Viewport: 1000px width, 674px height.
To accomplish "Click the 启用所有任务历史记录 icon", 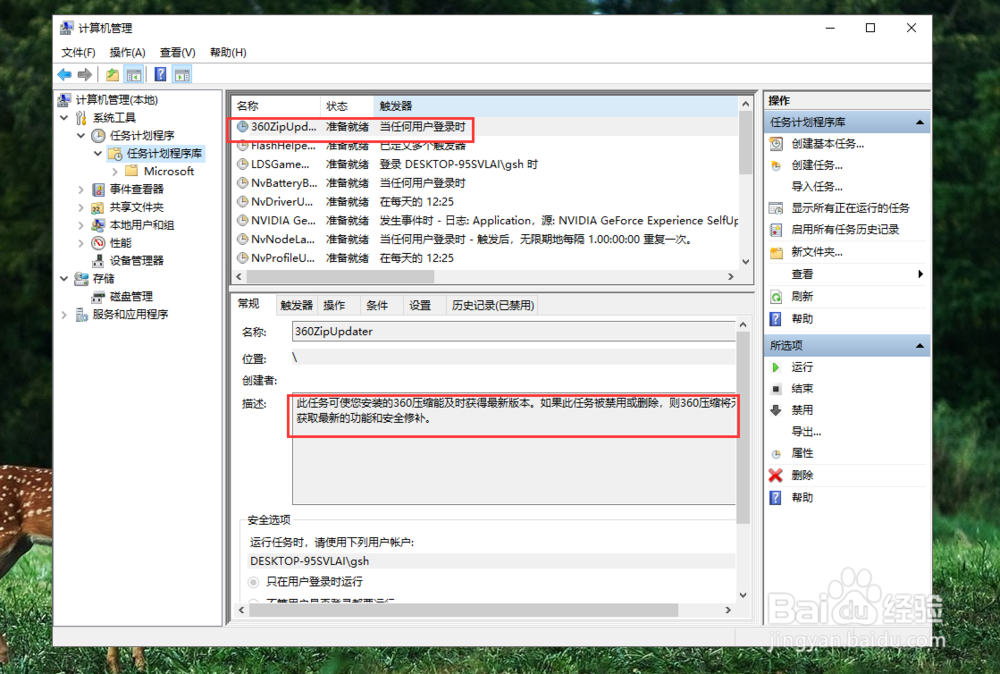I will point(776,230).
